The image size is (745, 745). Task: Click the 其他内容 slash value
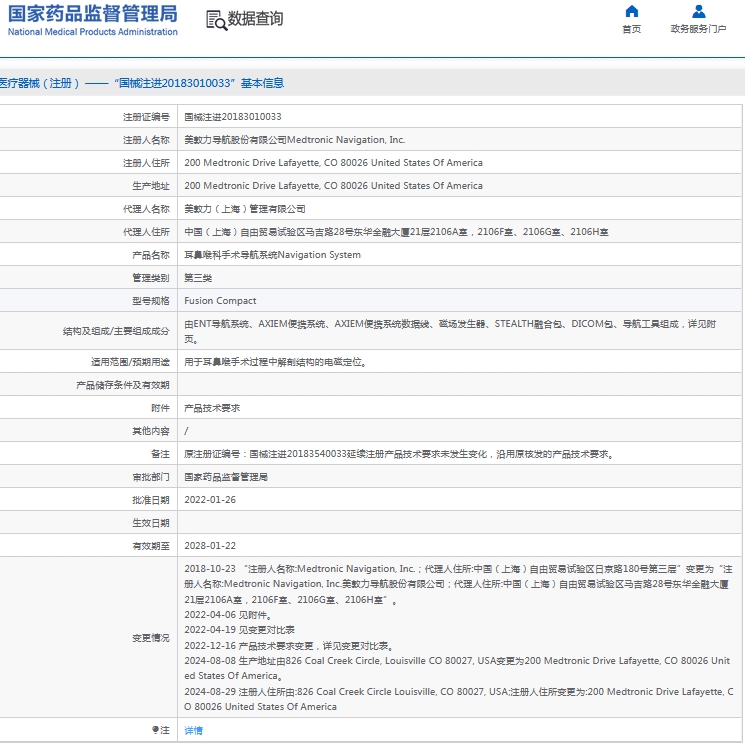click(x=186, y=431)
